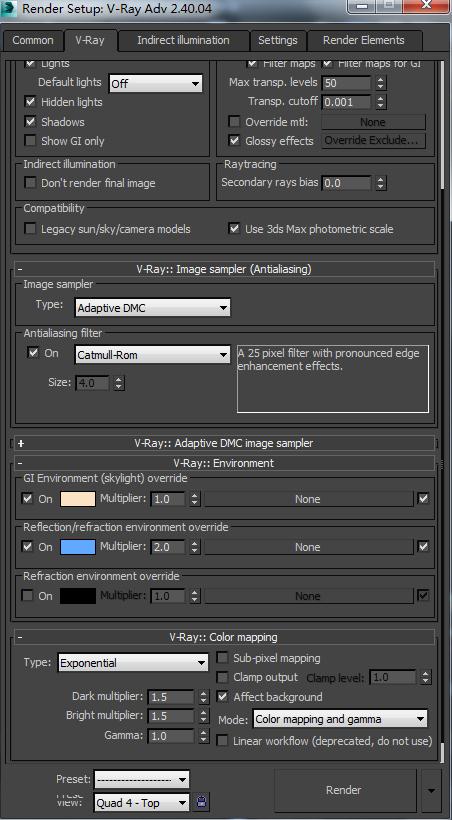
Task: Click the Gamma value field
Action: point(171,736)
